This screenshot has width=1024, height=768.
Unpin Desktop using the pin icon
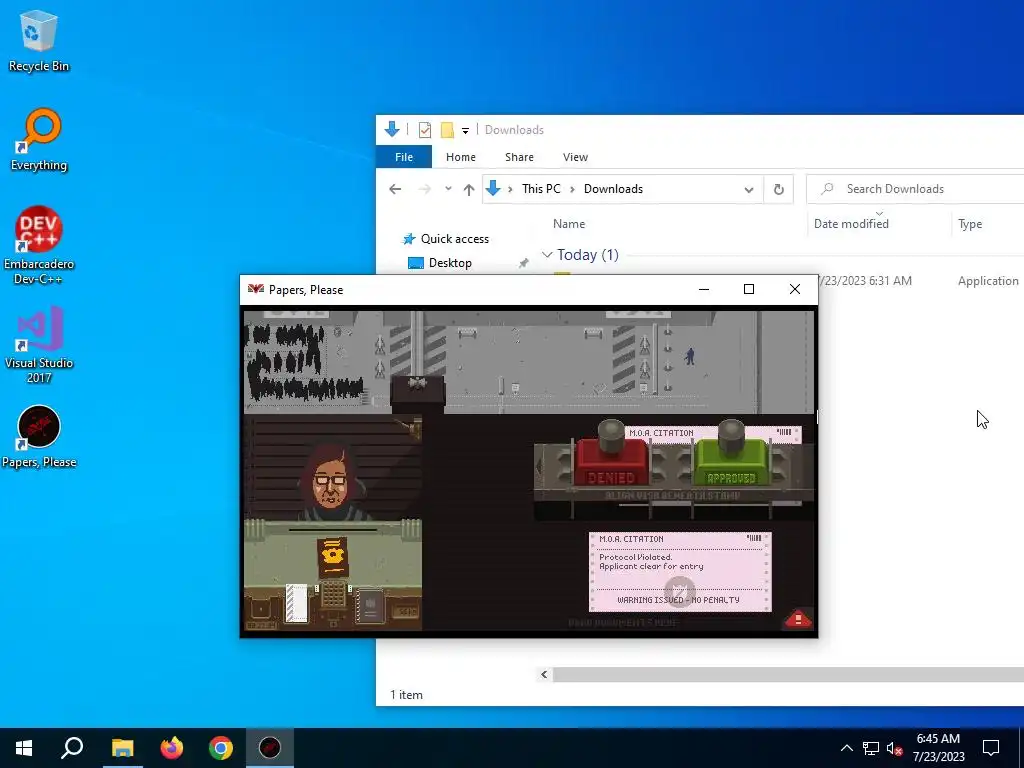[523, 263]
